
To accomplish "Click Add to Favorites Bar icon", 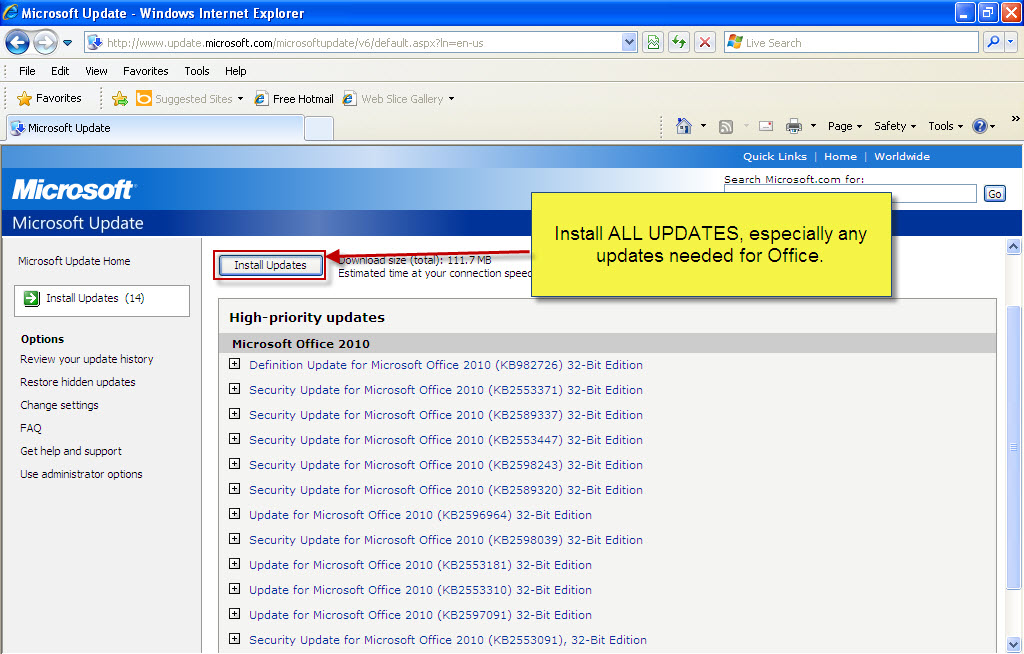I will [120, 99].
